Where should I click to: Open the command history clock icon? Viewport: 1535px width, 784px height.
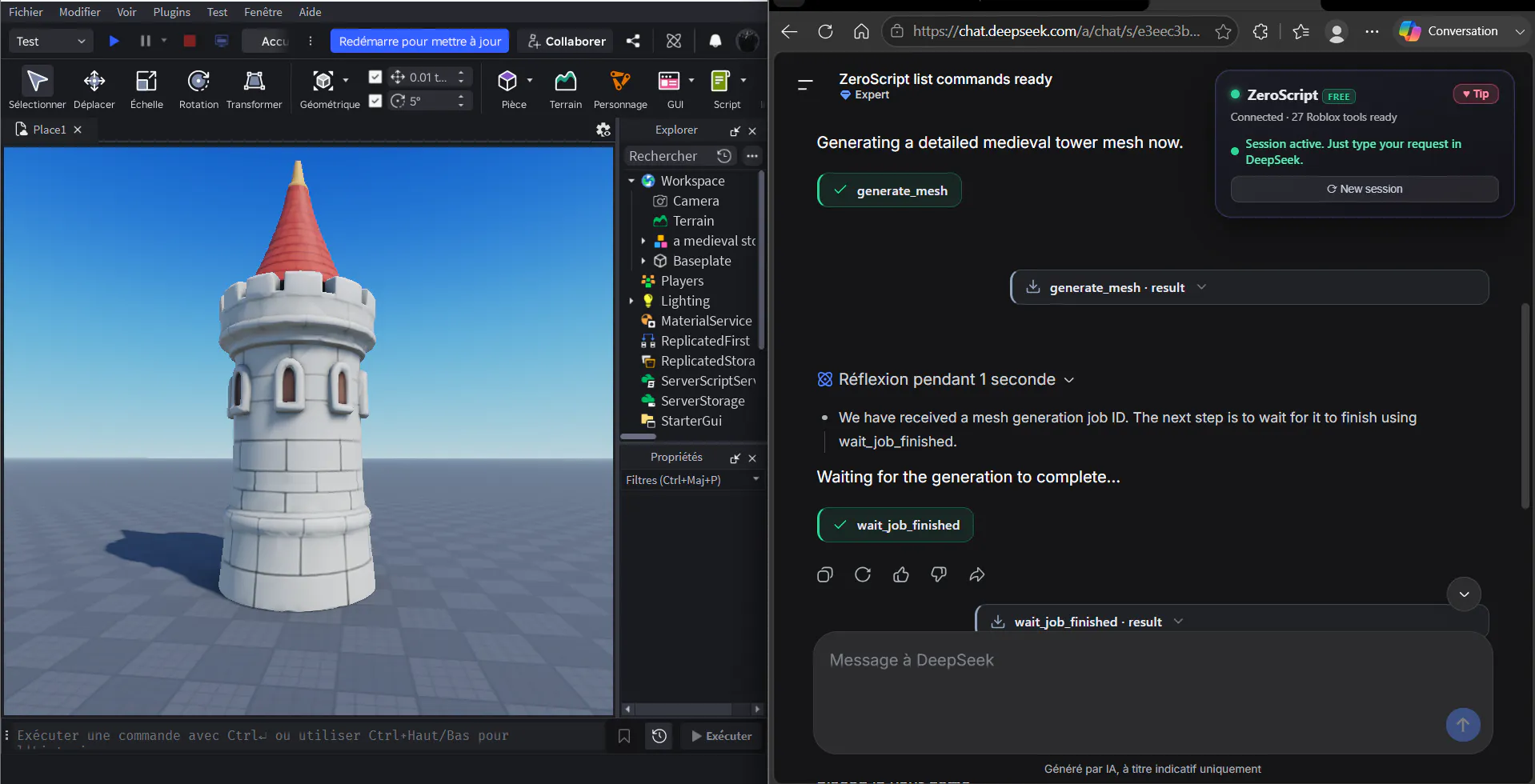coord(659,736)
